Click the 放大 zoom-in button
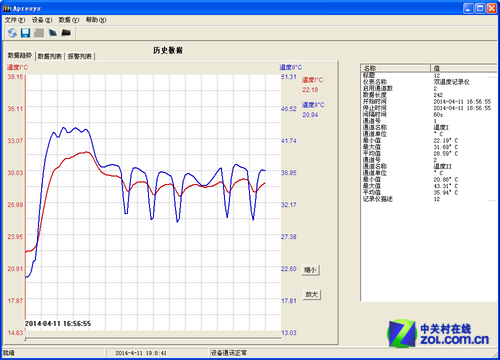This screenshot has width=500, height=360. (x=312, y=294)
